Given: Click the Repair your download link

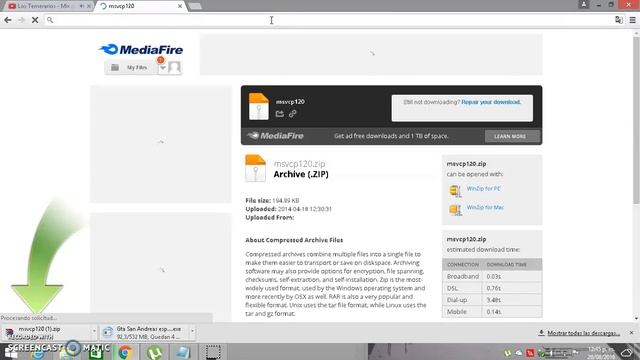Looking at the screenshot, I should 491,102.
